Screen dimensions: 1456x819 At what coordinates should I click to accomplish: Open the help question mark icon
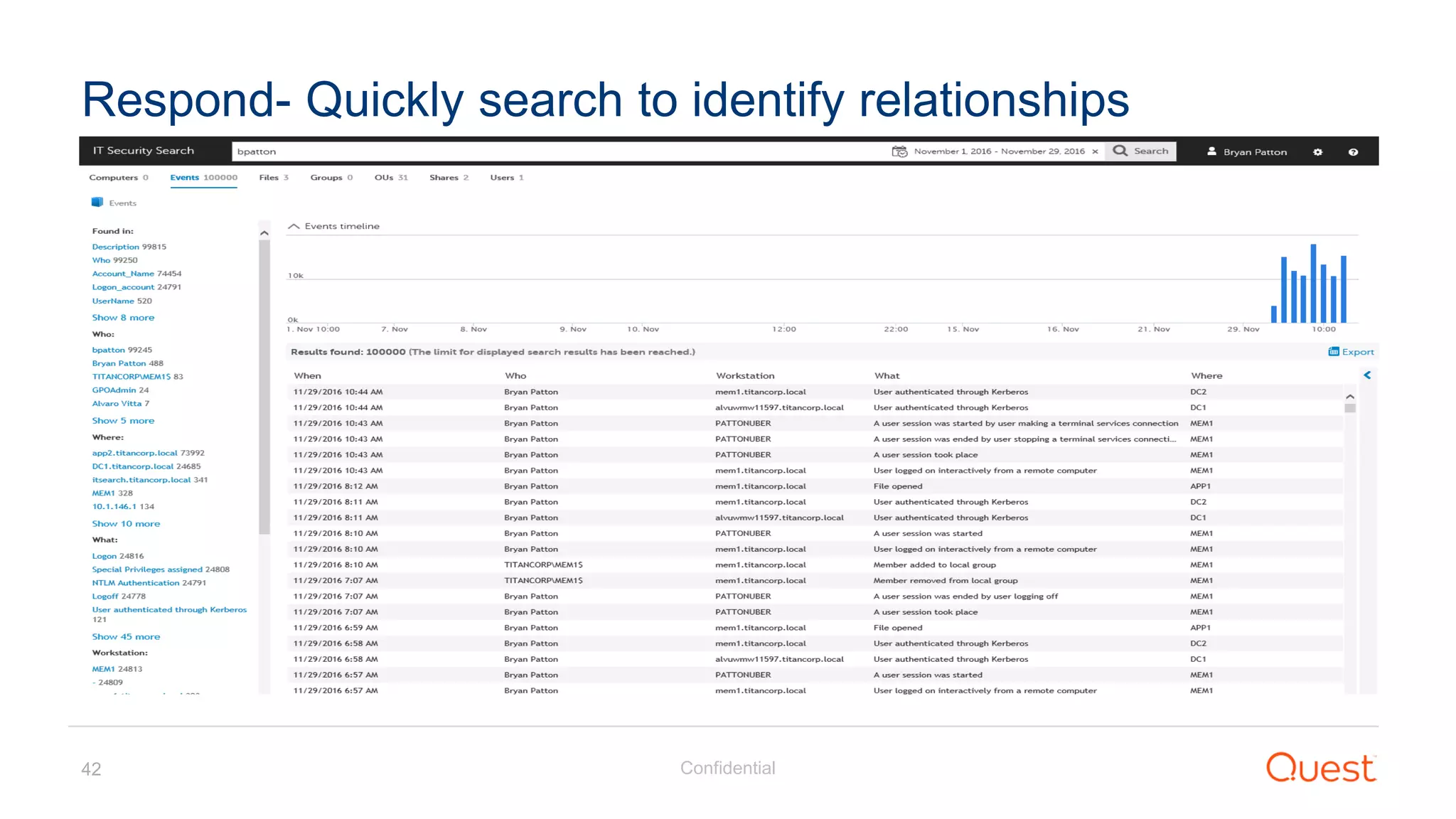point(1353,152)
